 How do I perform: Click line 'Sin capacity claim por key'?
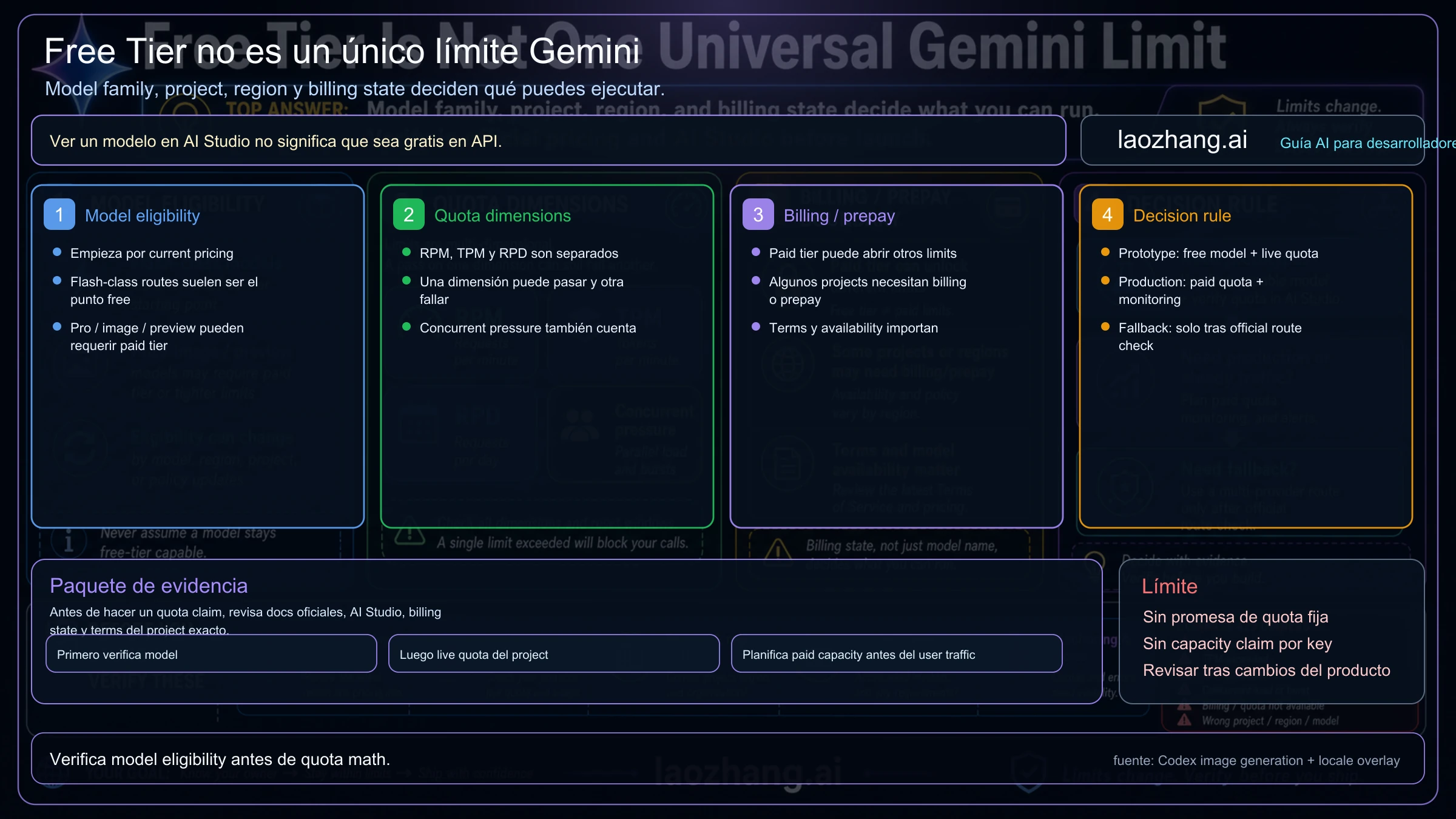(x=1238, y=644)
